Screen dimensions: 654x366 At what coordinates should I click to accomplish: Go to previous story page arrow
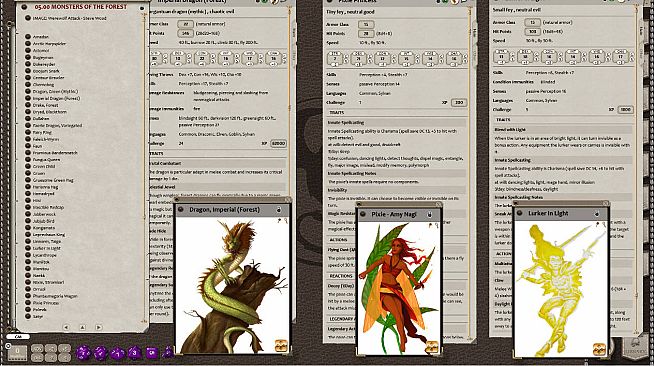[x=66, y=328]
